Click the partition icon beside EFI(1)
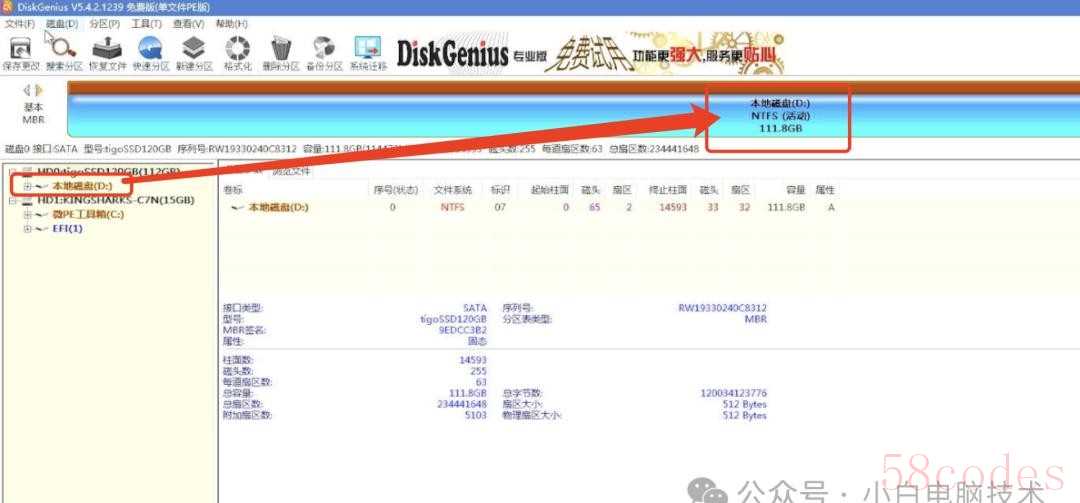This screenshot has width=1080, height=503. [43, 228]
